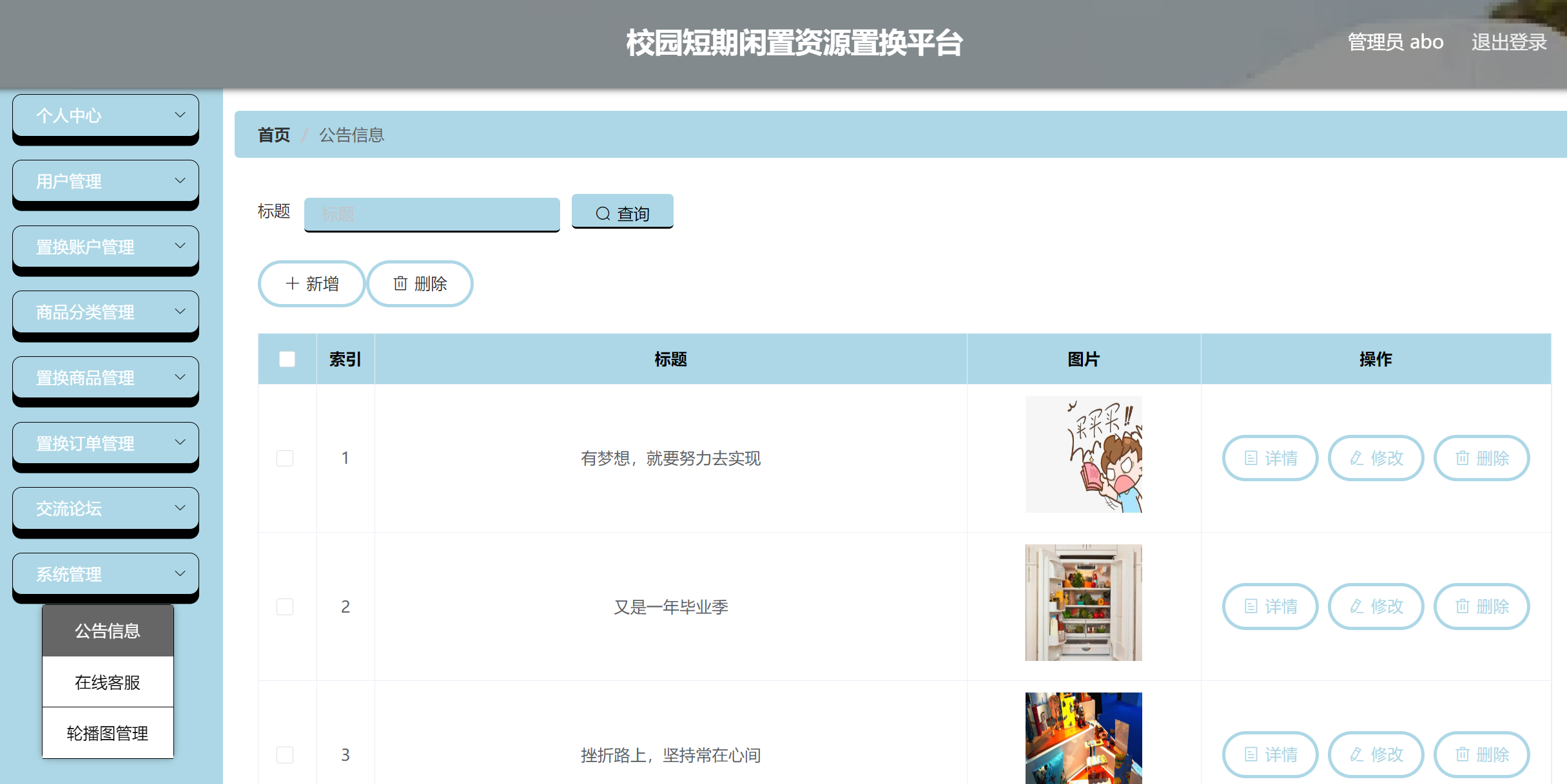The image size is (1567, 784).
Task: Select 在线客服 from the system menu
Action: [107, 682]
